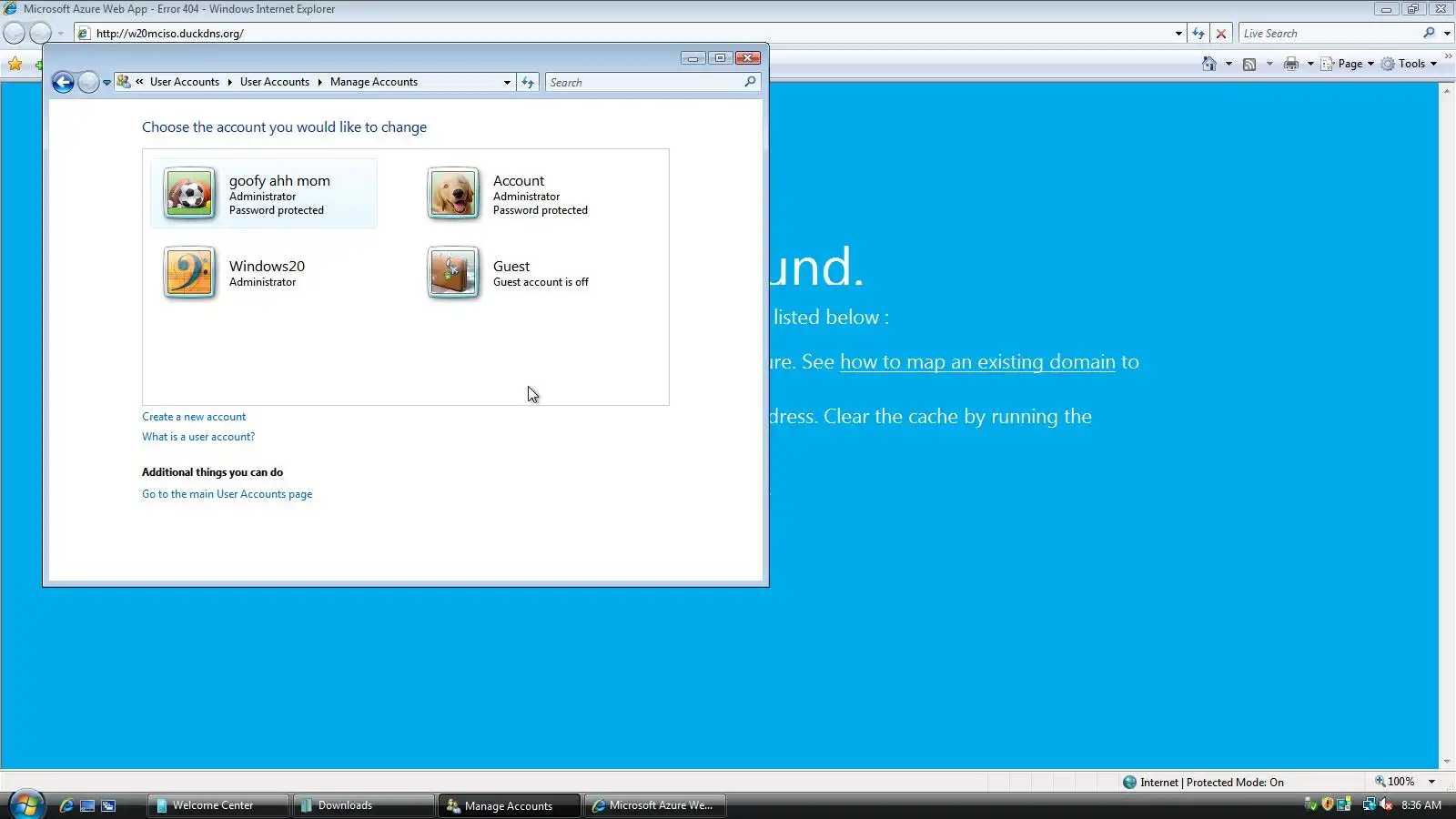The width and height of the screenshot is (1456, 819).
Task: Switch to Microsoft Azure Web taskbar button
Action: pos(655,805)
